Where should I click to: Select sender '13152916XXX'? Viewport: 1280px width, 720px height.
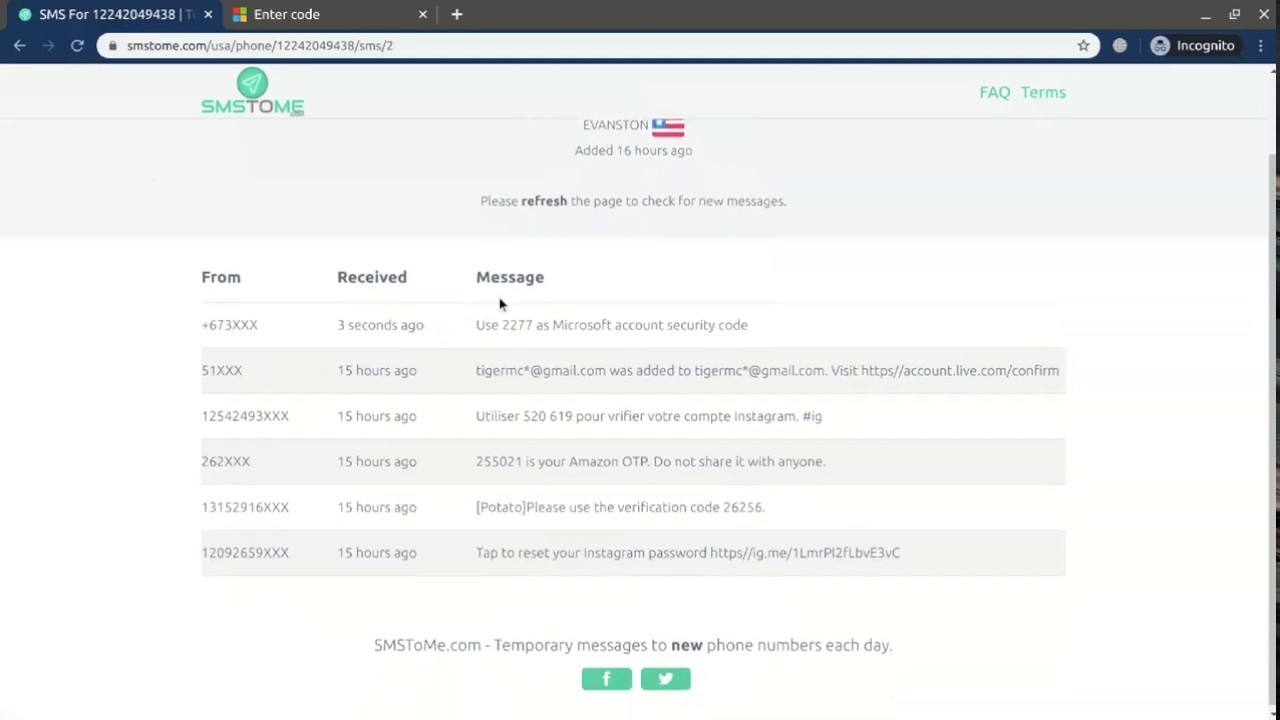245,507
